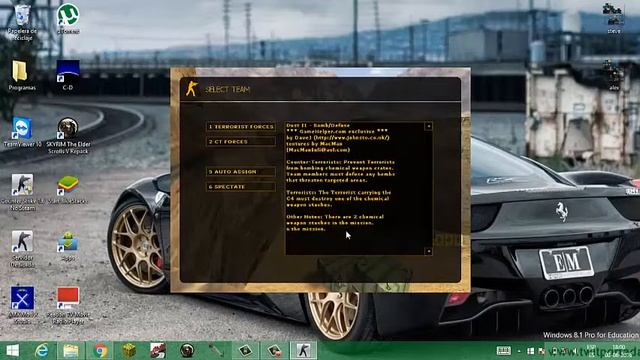The width and height of the screenshot is (640, 360).
Task: Open Counter-Strike 1.6 No Steam shortcut
Action: coord(22,192)
